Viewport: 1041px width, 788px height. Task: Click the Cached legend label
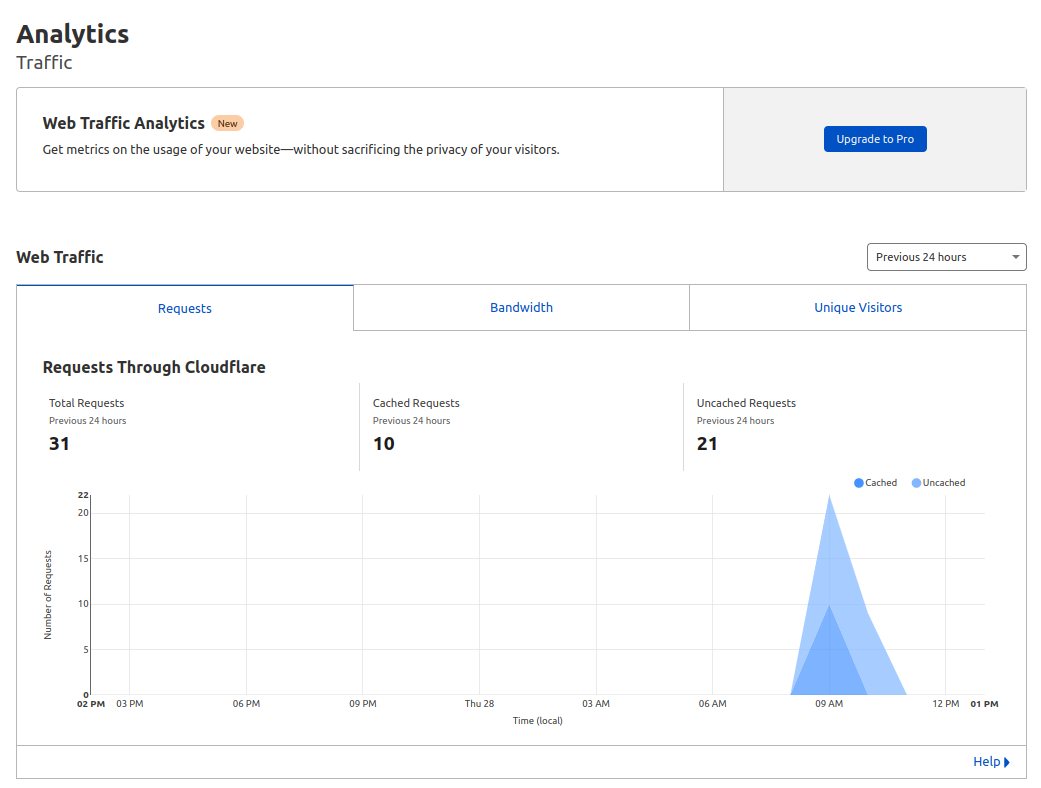pyautogui.click(x=881, y=483)
